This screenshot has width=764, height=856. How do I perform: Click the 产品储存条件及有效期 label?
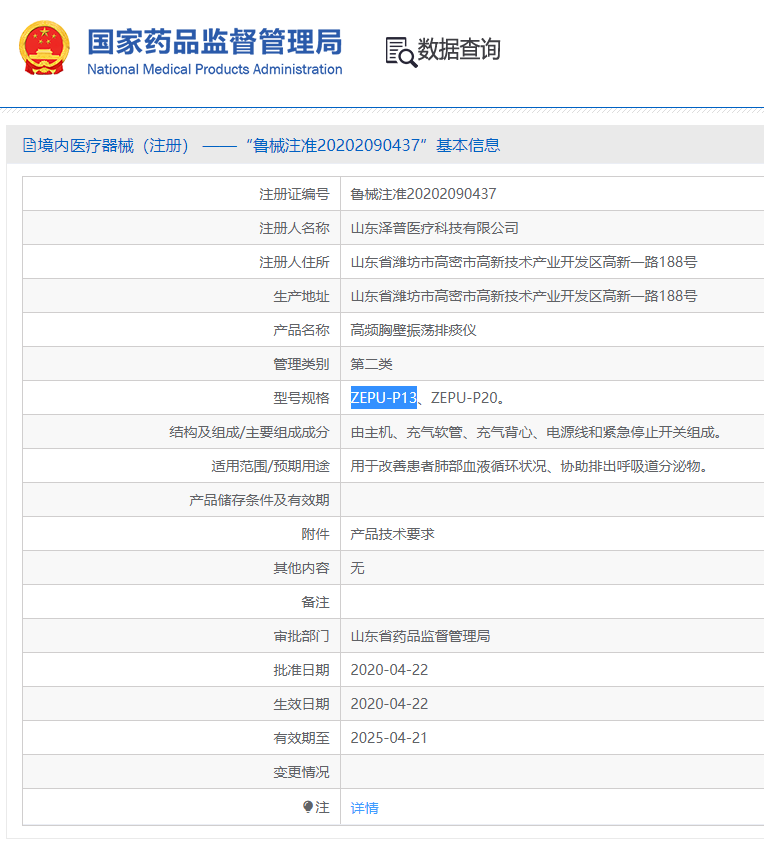click(259, 500)
